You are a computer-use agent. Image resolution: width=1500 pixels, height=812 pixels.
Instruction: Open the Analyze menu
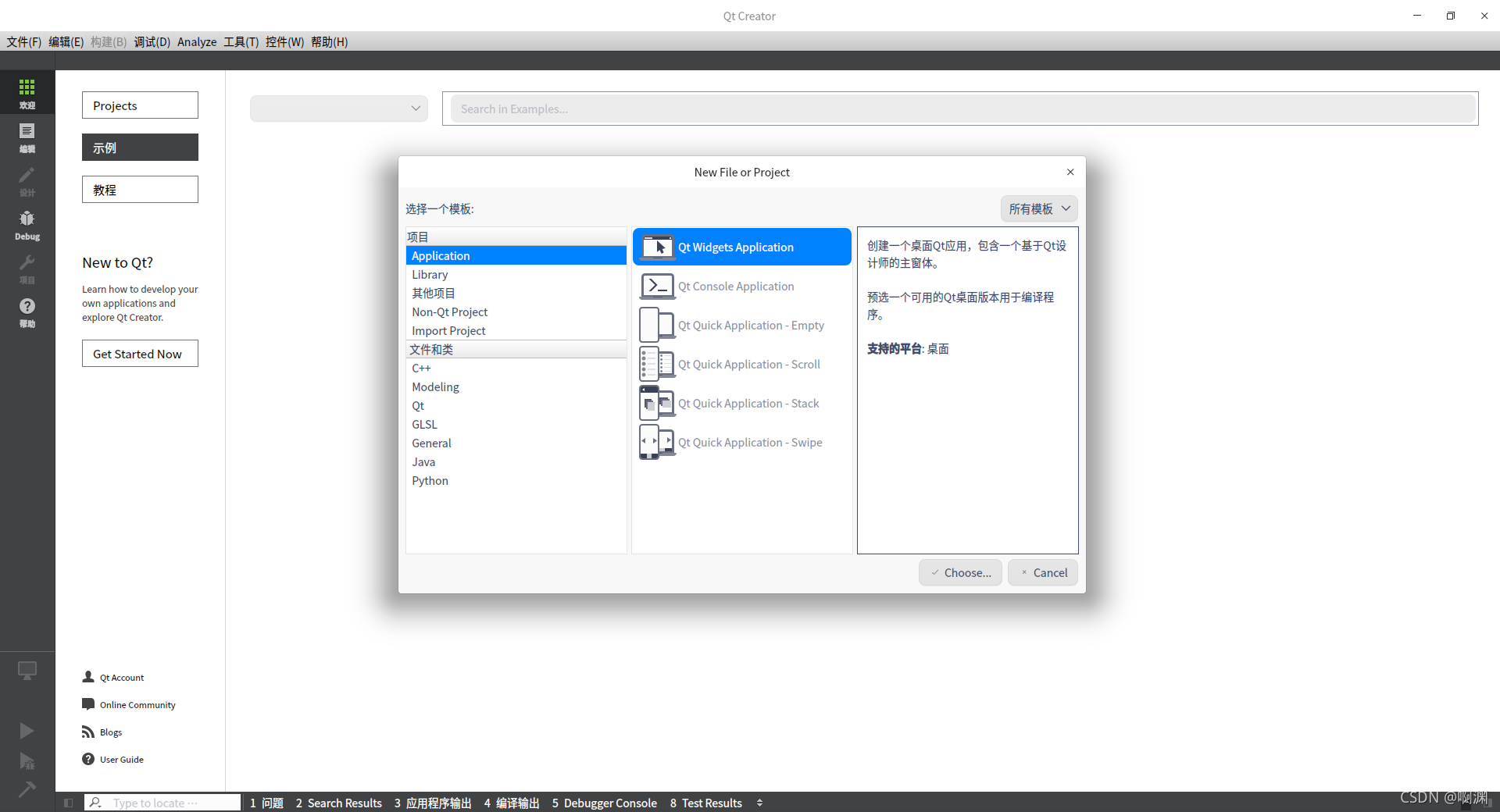[197, 42]
